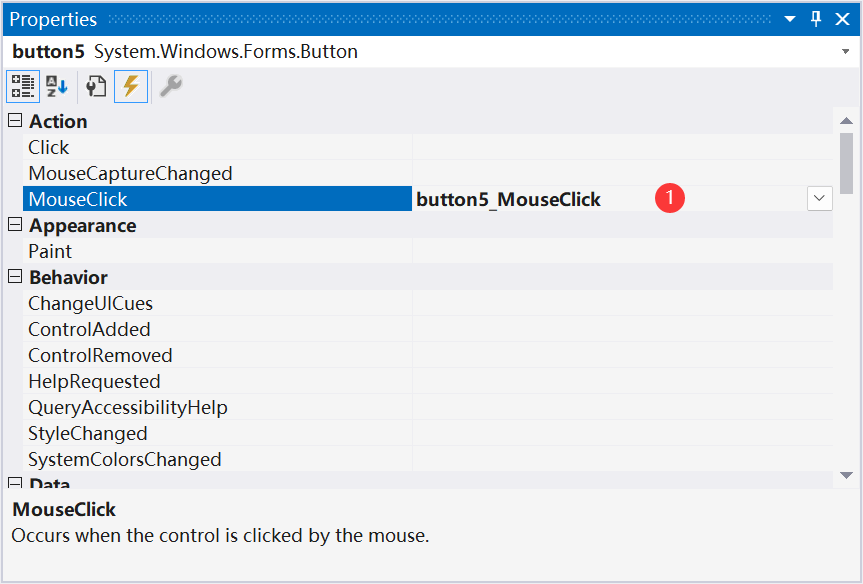863x584 pixels.
Task: Select the HelpRequested event row
Action: [428, 381]
